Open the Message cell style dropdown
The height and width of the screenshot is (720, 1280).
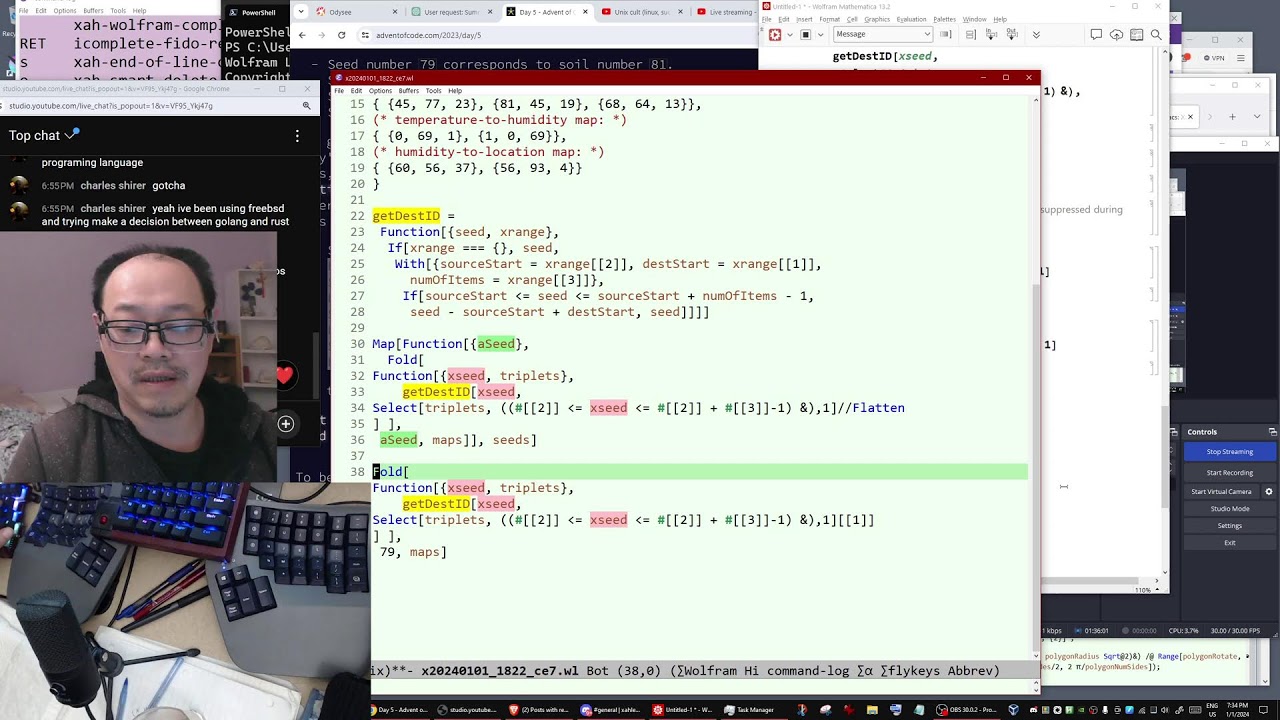click(883, 34)
